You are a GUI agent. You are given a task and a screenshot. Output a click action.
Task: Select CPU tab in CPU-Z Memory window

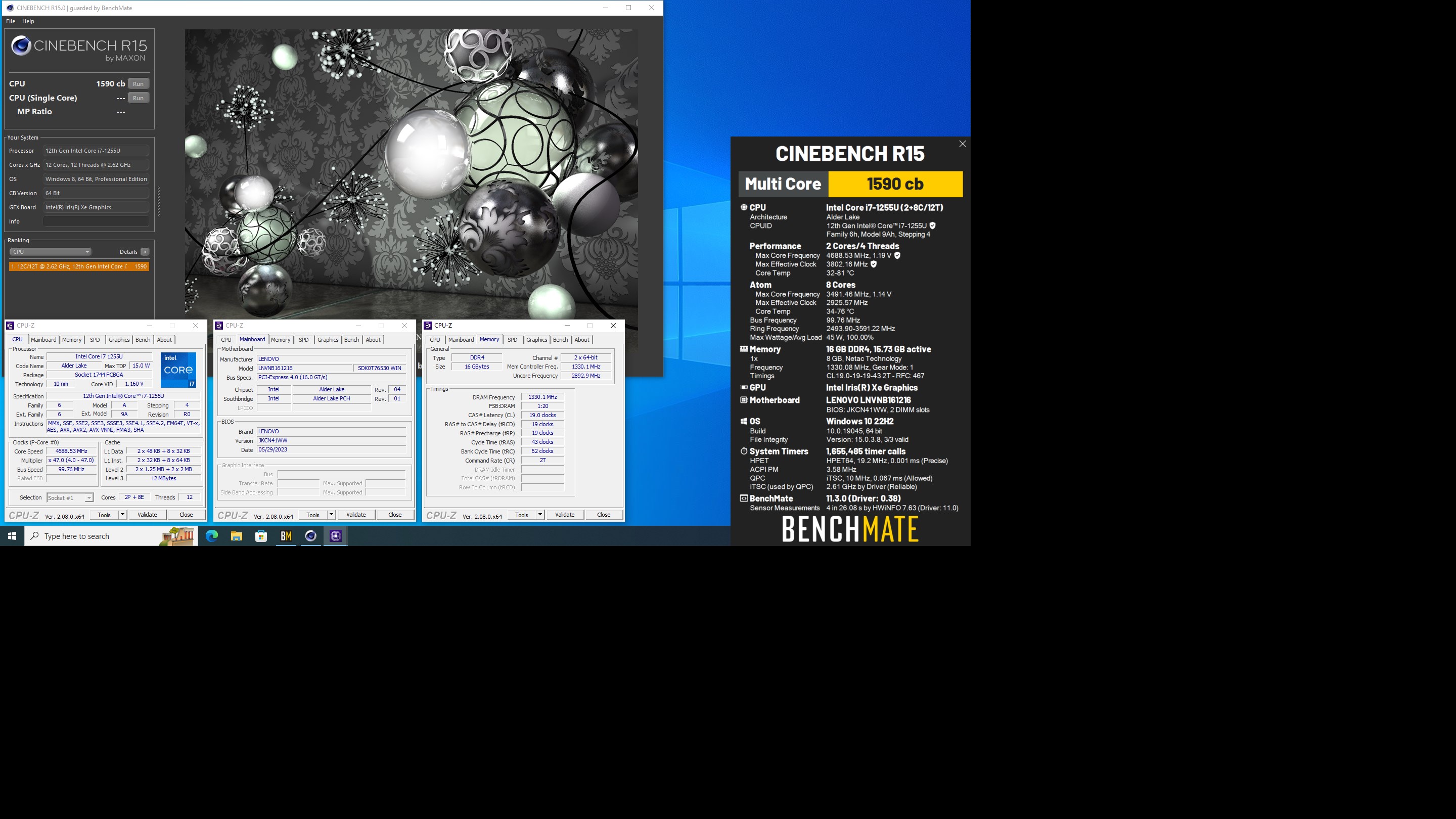coord(435,340)
